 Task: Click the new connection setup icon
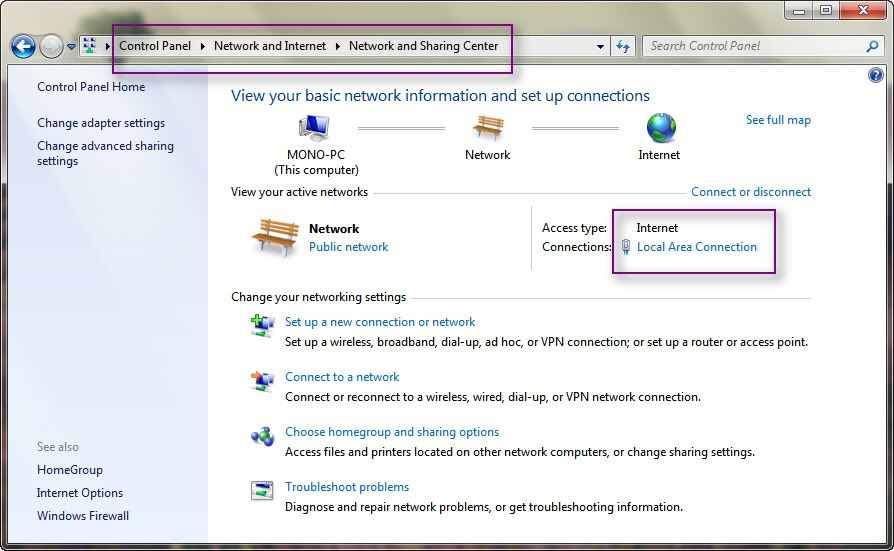pyautogui.click(x=262, y=326)
